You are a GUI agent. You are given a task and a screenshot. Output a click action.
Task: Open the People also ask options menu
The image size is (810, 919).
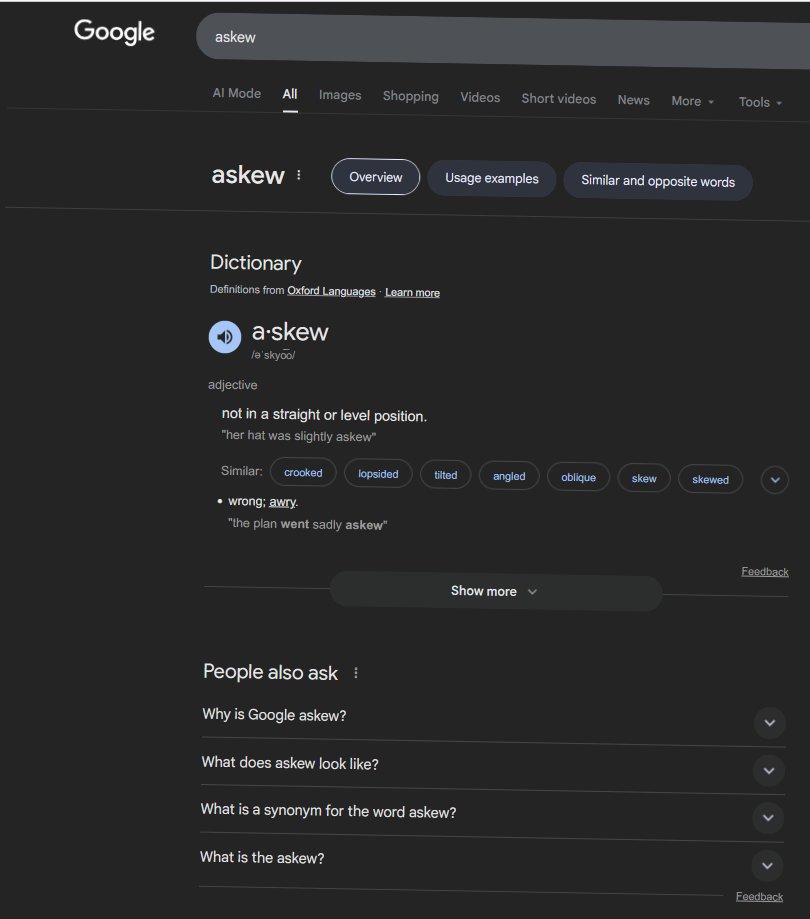pos(355,673)
